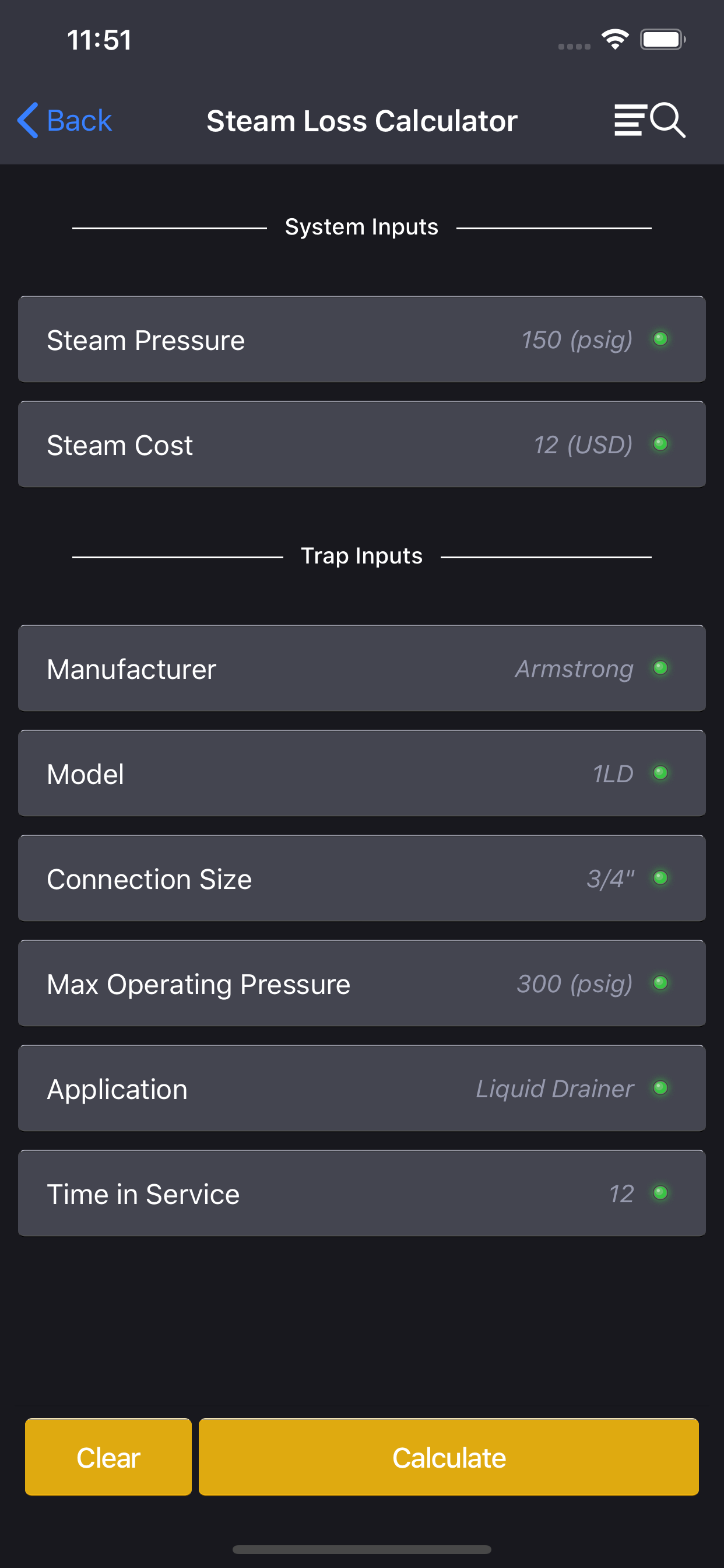Tap the Calculate button
724x1568 pixels.
pyautogui.click(x=449, y=1457)
